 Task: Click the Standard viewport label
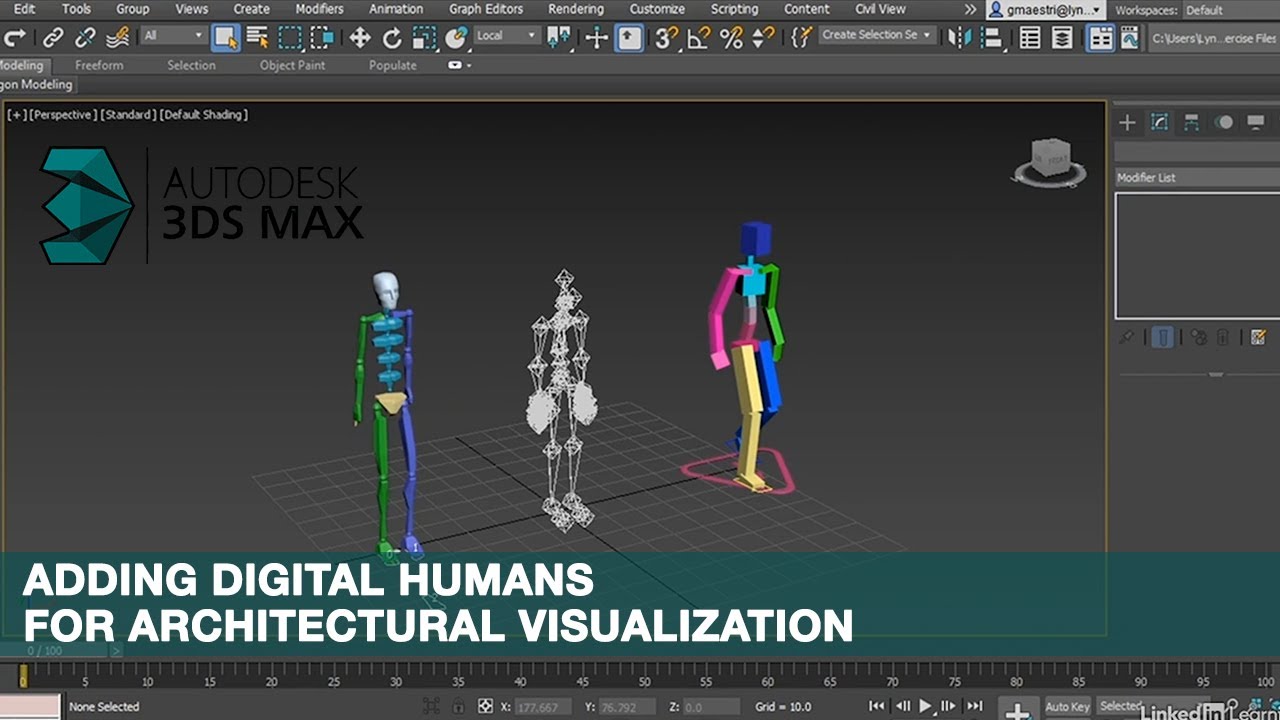coord(128,115)
